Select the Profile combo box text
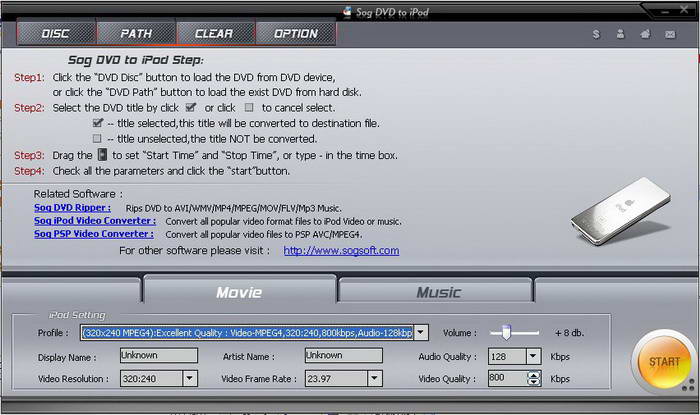 (x=247, y=332)
